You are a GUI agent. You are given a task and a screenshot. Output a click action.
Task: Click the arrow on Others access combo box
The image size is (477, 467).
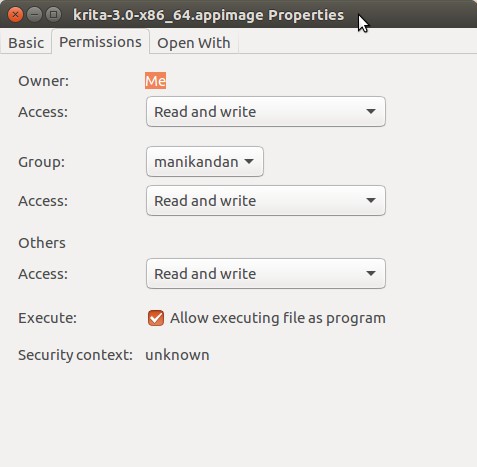click(371, 273)
